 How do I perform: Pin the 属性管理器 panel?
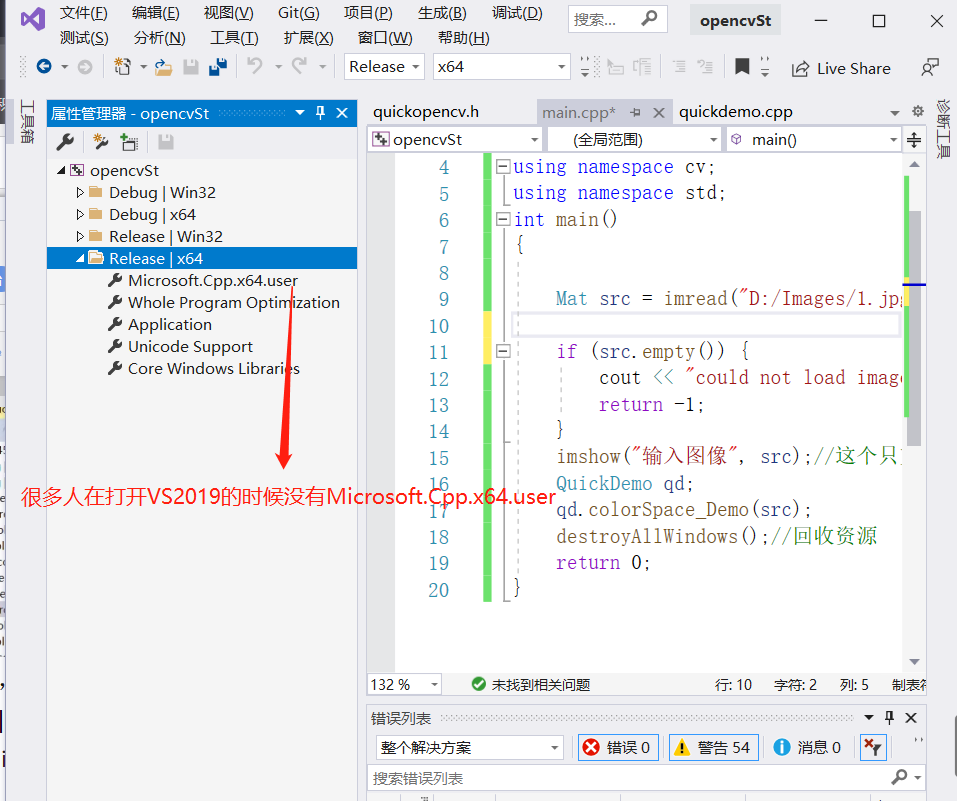click(320, 113)
